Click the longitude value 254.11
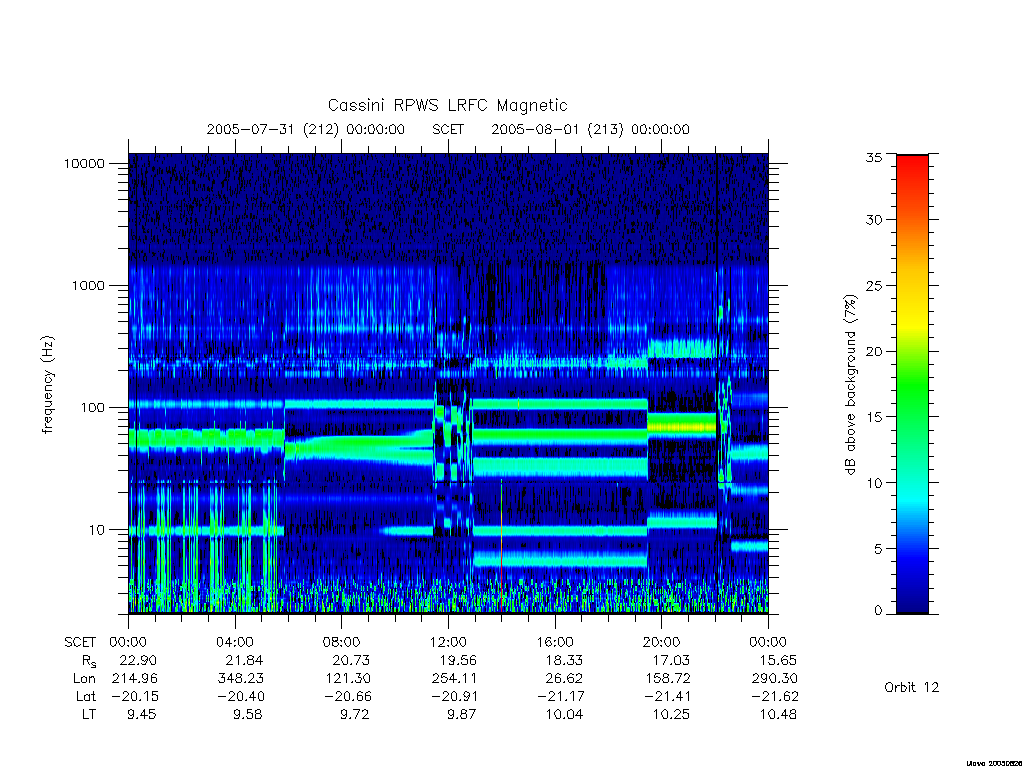 click(454, 679)
